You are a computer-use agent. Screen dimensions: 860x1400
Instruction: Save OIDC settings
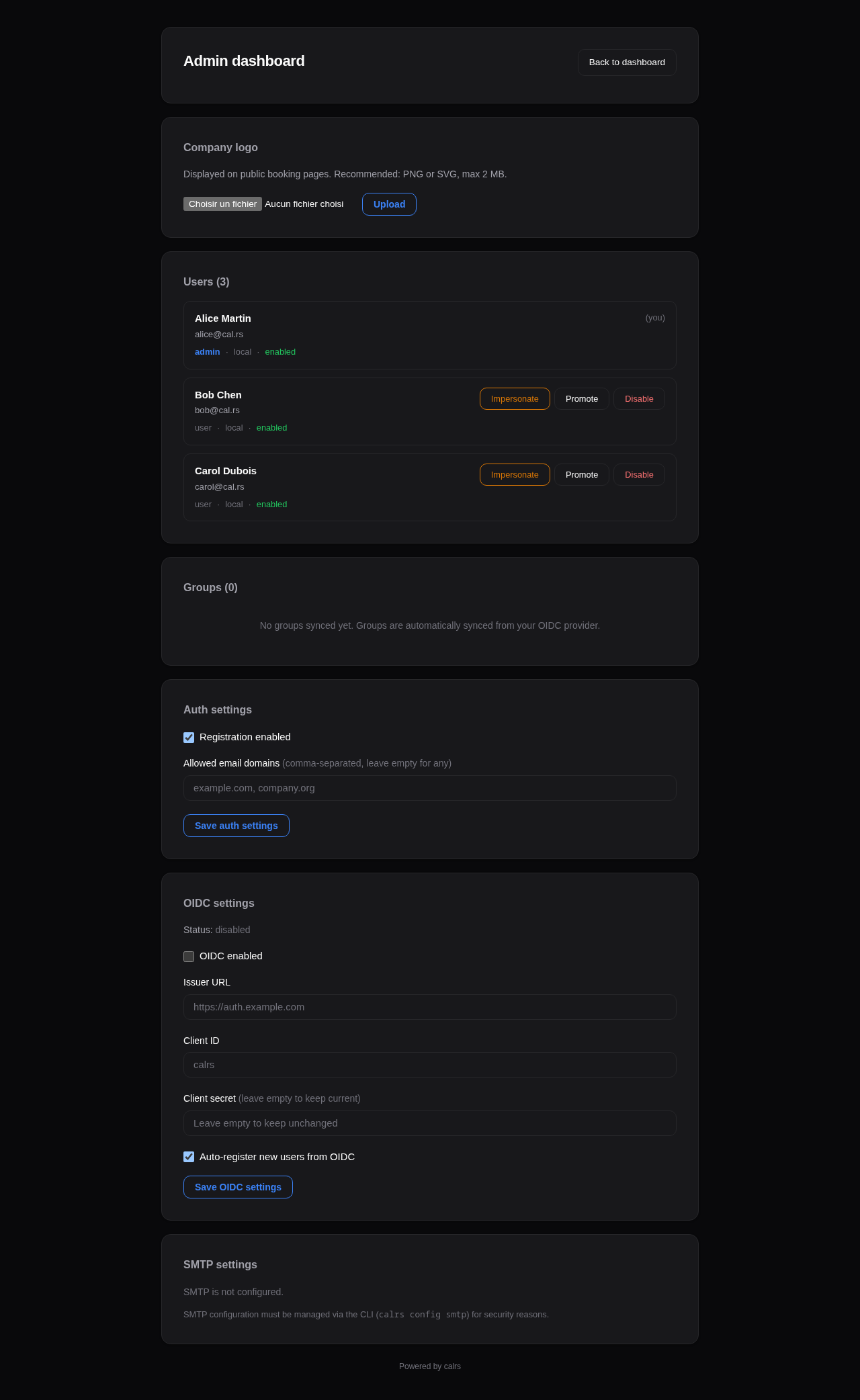[x=237, y=1186]
